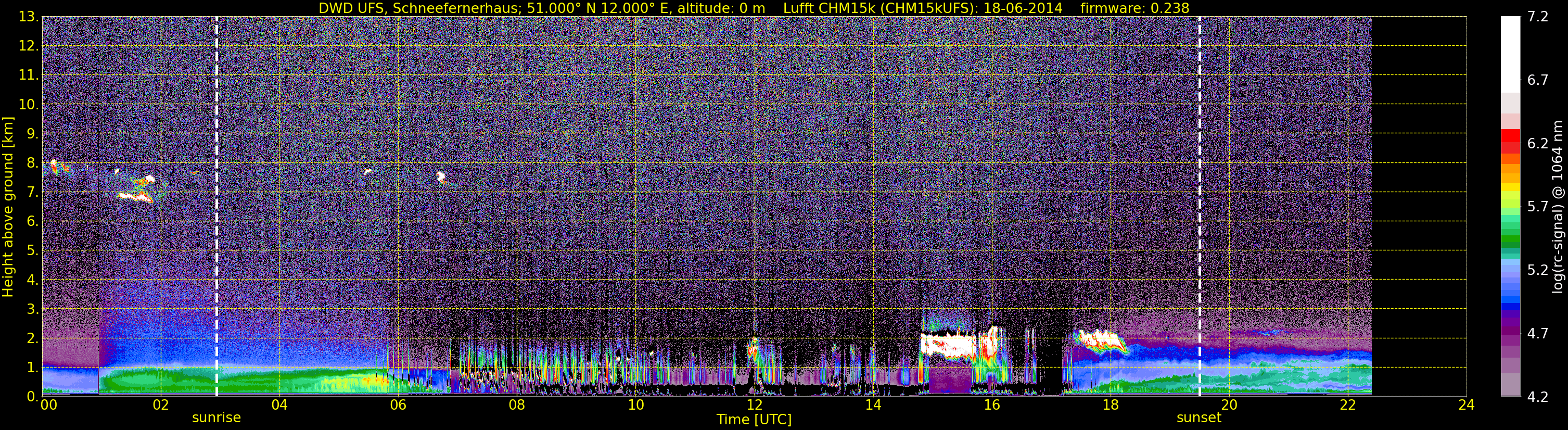Viewport: 1568px width, 430px height.
Task: Click the time axis tick "12"
Action: [x=754, y=405]
